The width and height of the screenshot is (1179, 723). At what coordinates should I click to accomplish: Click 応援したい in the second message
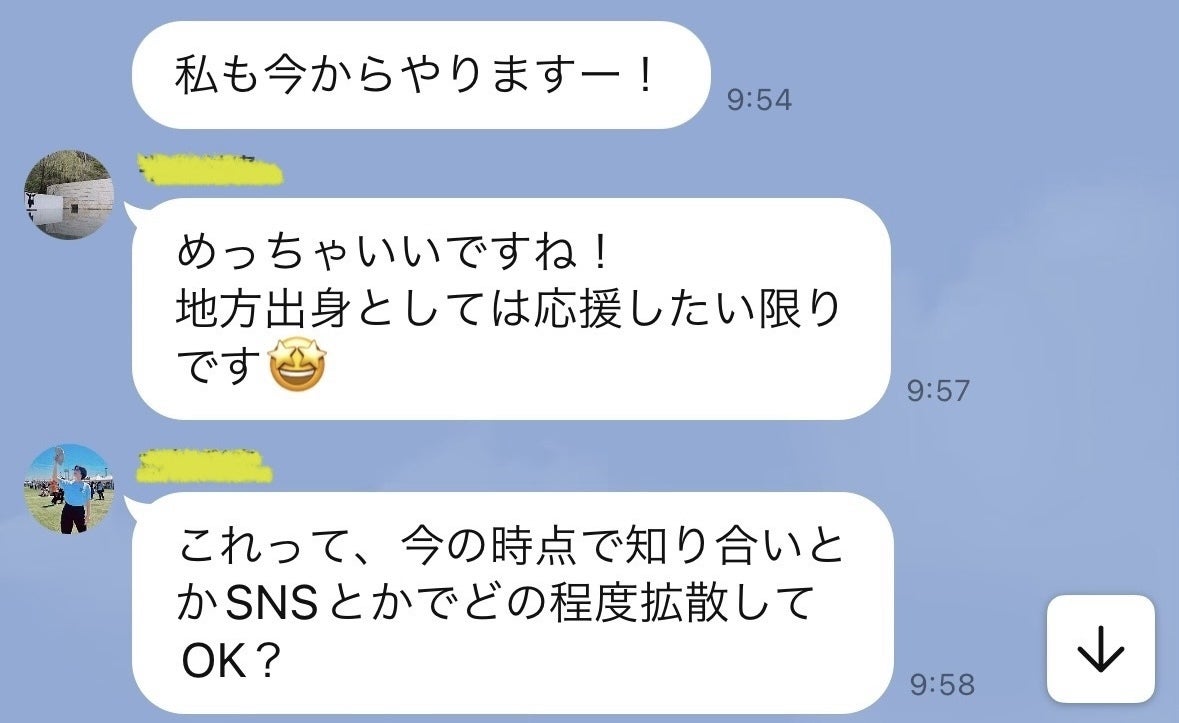click(x=642, y=309)
